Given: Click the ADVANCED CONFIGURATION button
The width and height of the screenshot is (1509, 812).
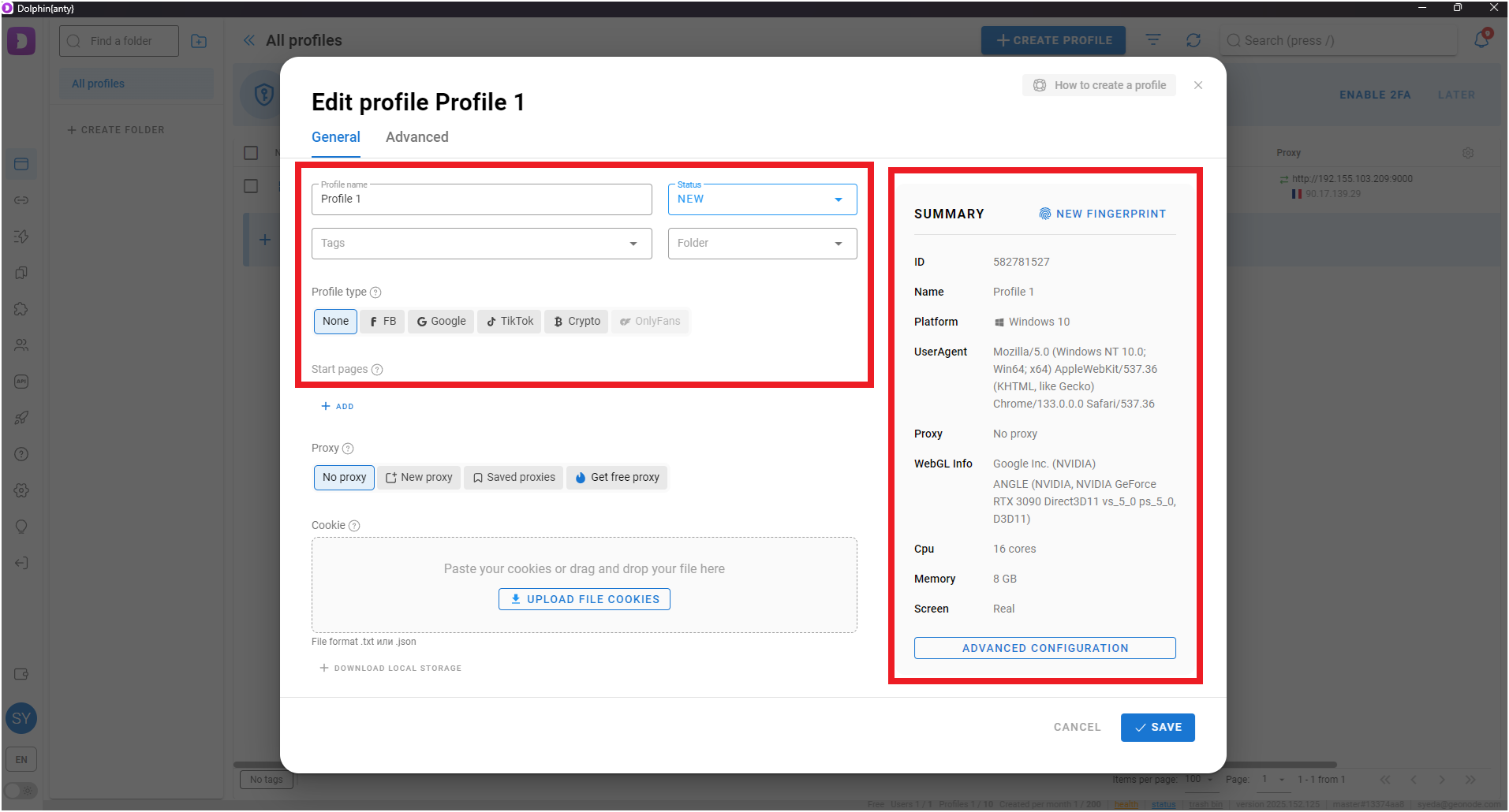Looking at the screenshot, I should point(1044,647).
